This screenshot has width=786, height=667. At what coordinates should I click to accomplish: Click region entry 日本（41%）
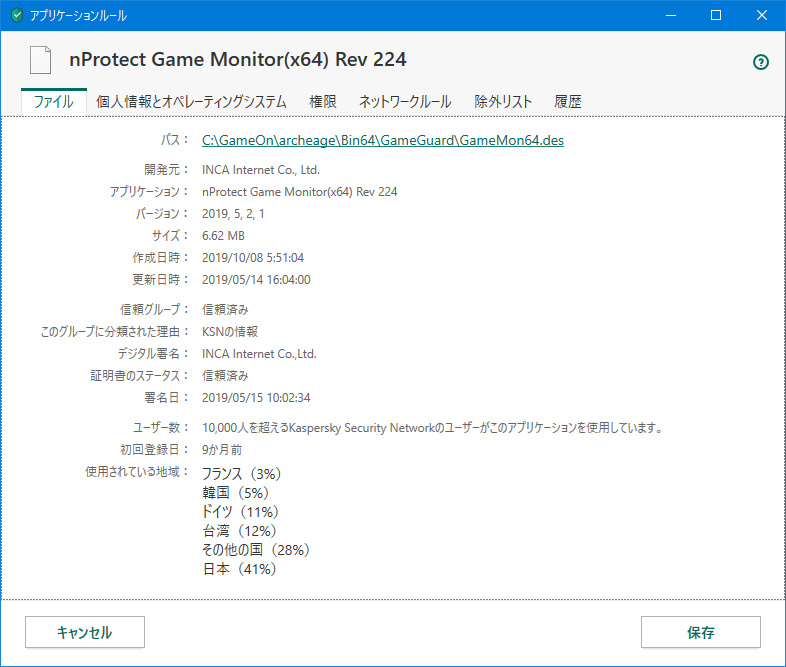tap(240, 569)
